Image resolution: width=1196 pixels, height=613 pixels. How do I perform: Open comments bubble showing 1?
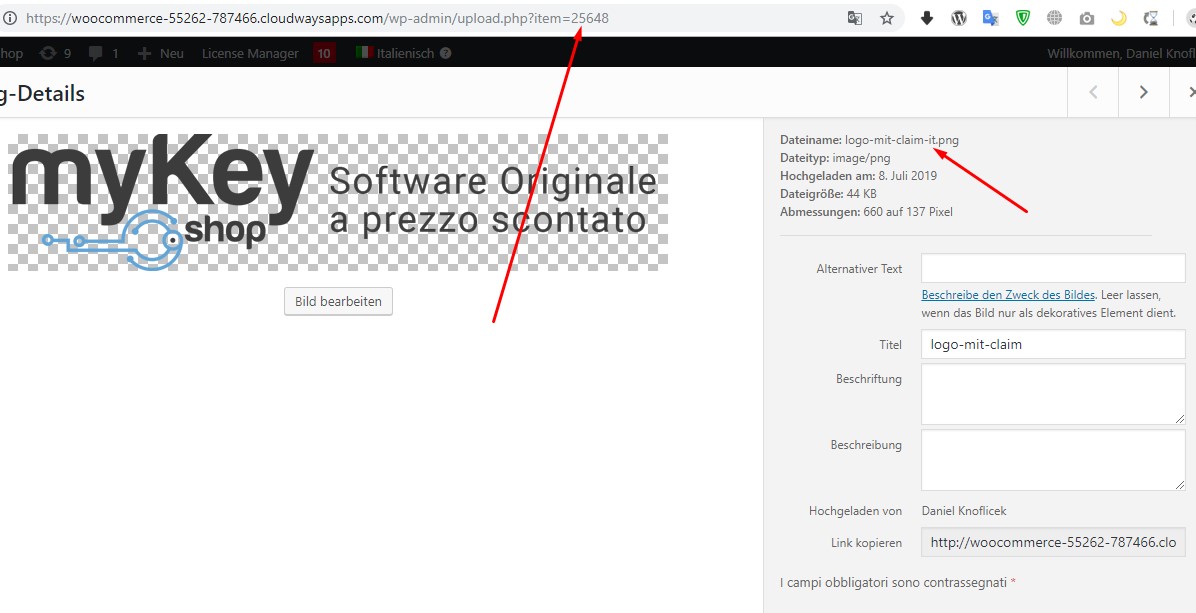pos(104,53)
